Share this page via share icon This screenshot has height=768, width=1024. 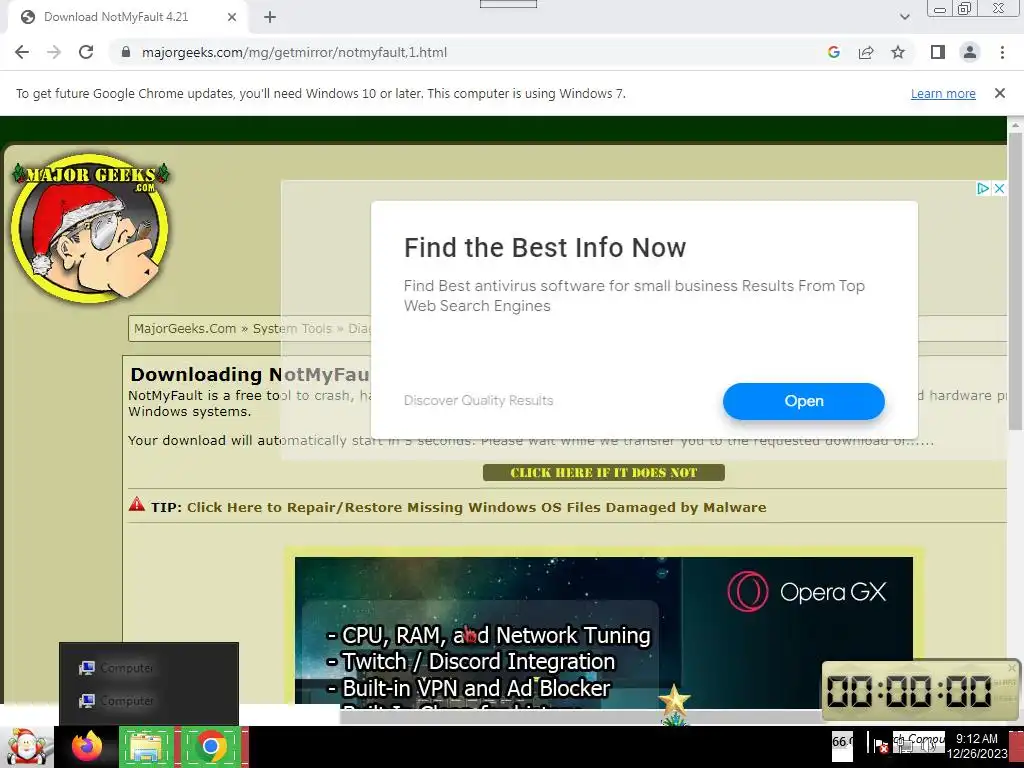866,52
